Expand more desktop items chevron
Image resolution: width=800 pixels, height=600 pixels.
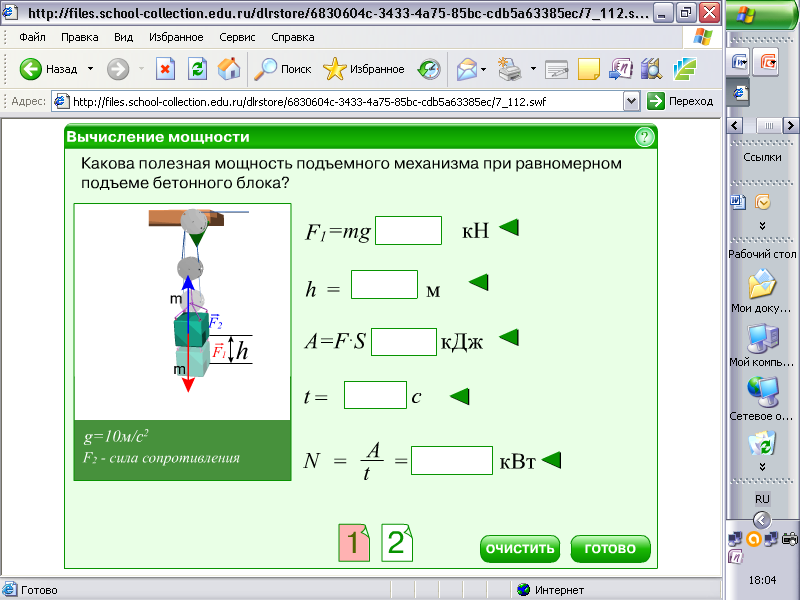[x=762, y=466]
